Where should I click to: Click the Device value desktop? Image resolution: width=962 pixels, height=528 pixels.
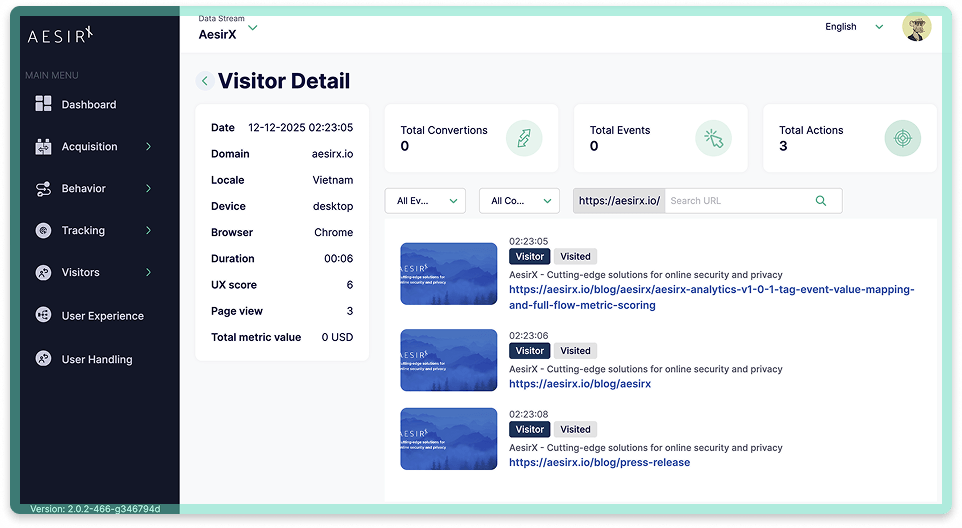coord(333,207)
